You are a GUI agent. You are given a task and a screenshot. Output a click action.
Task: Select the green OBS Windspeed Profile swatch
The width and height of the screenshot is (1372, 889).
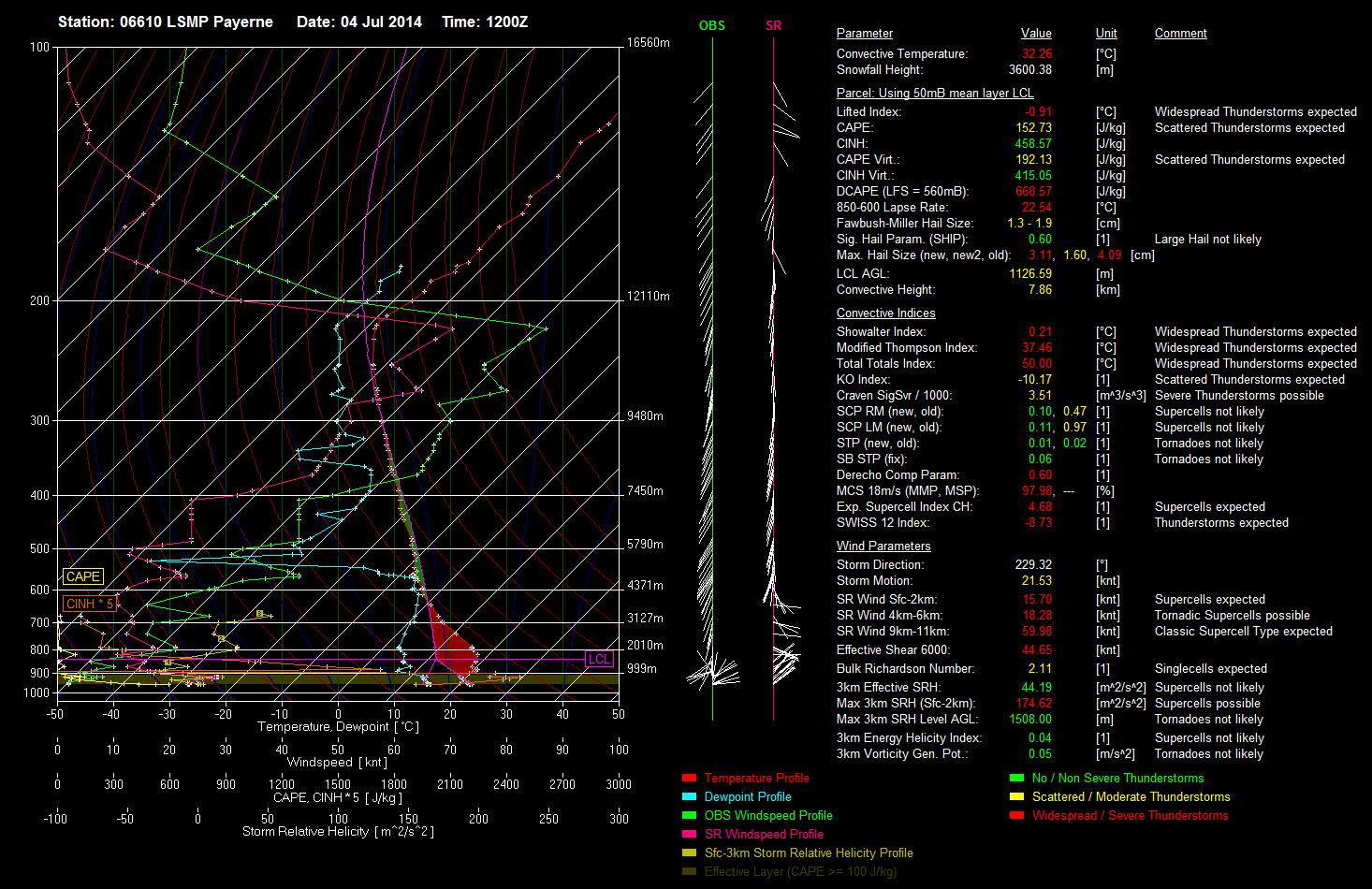(x=689, y=815)
